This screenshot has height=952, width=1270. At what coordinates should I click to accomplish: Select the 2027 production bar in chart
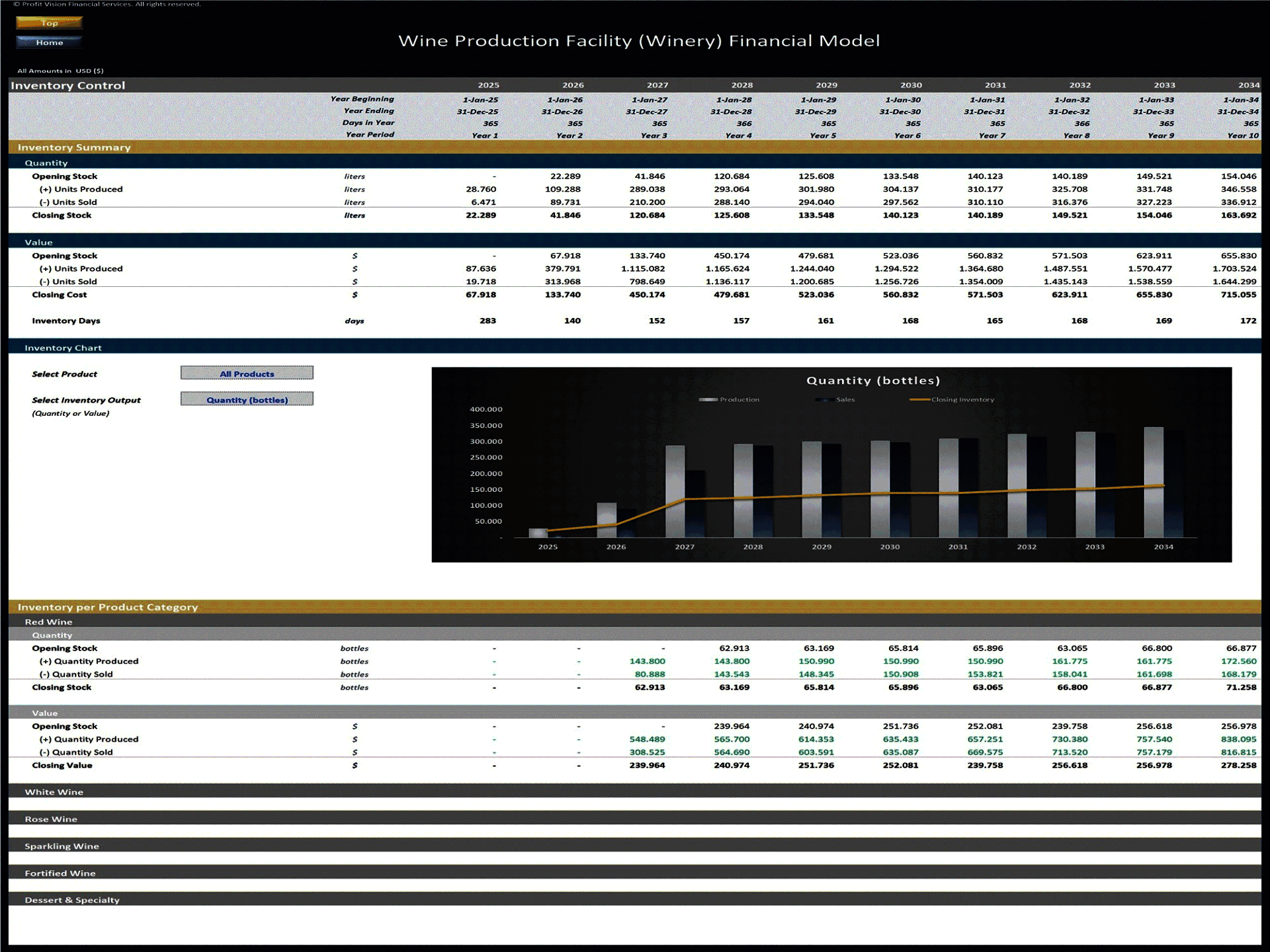click(x=675, y=491)
